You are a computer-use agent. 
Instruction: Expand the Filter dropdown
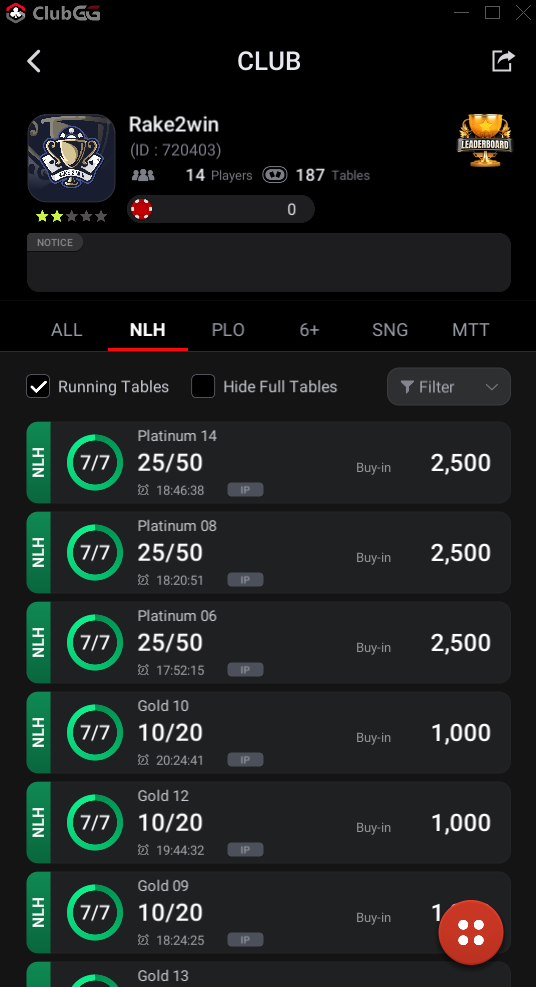449,386
